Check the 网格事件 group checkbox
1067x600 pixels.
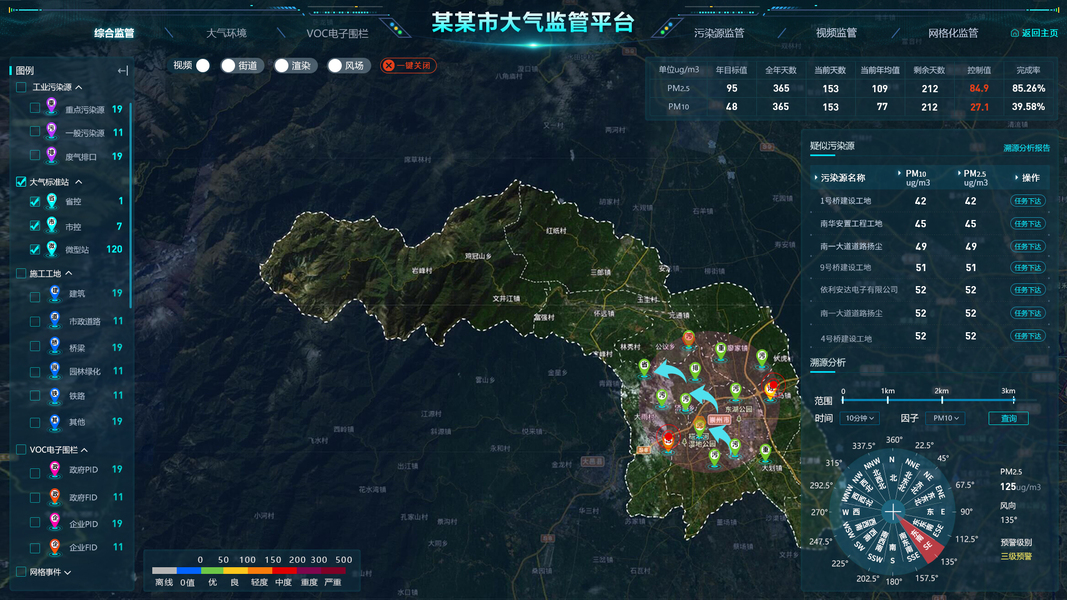[x=21, y=572]
